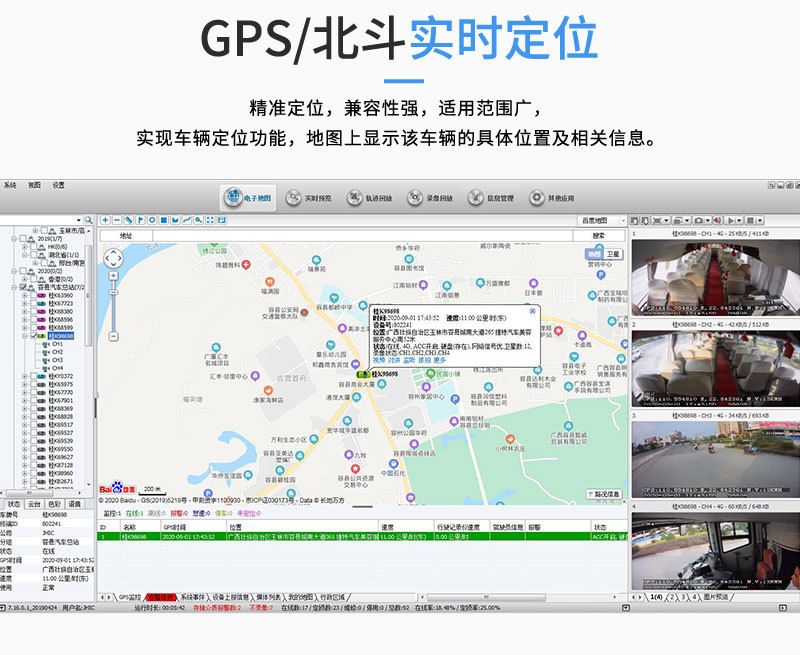Click the camera snapshot icon in video toolbar

coord(699,220)
